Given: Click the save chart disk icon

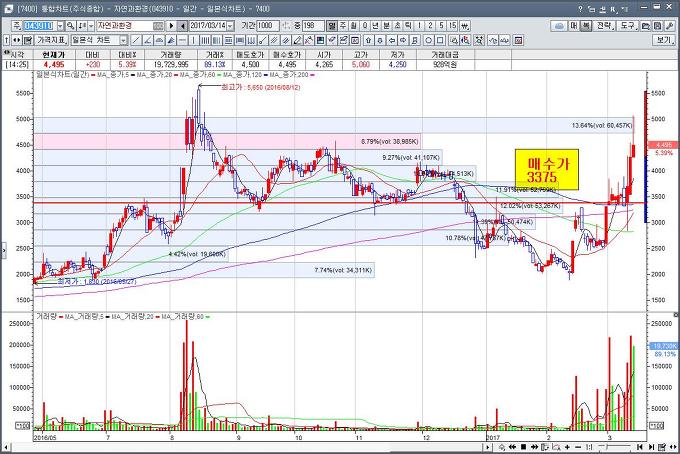Looking at the screenshot, I should [x=657, y=26].
